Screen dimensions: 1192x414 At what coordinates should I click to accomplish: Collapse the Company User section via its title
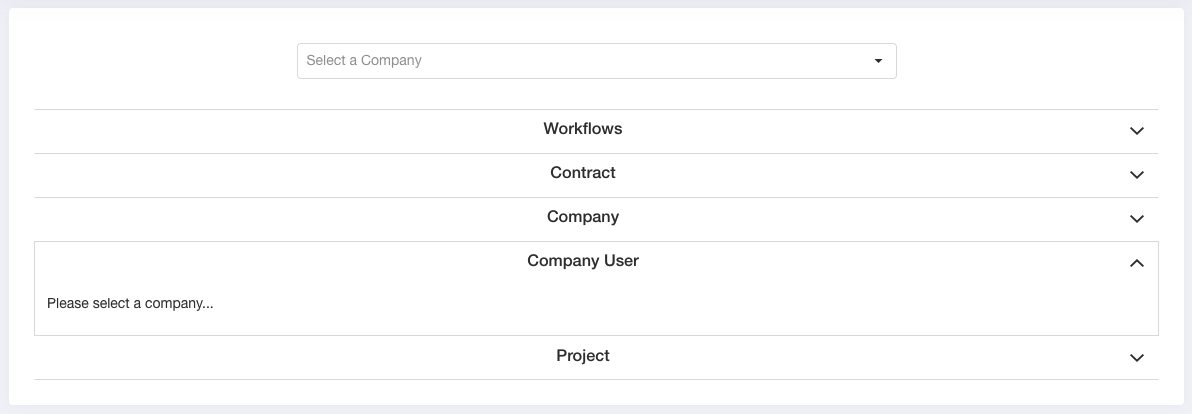pos(582,261)
